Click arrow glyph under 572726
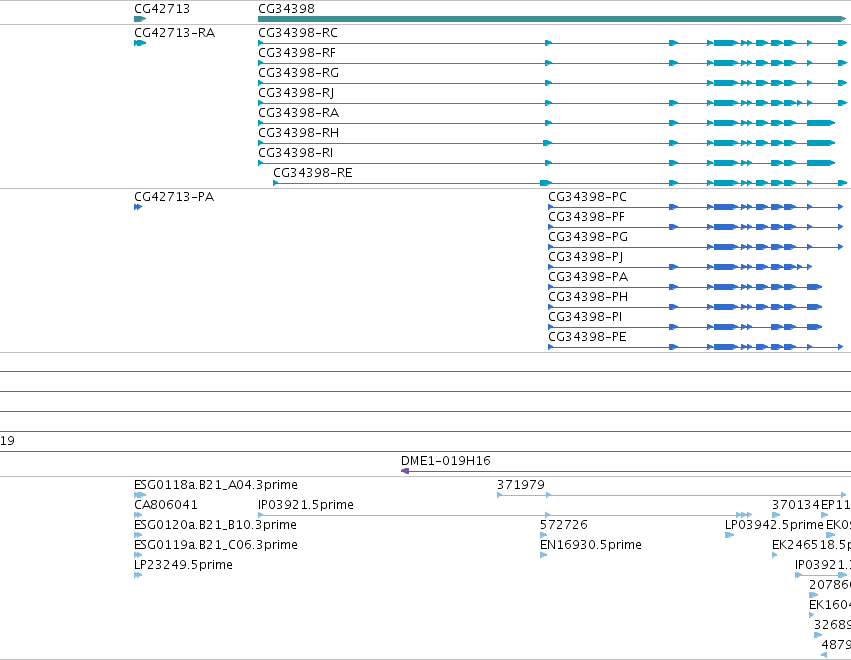The width and height of the screenshot is (851, 660). 544,535
